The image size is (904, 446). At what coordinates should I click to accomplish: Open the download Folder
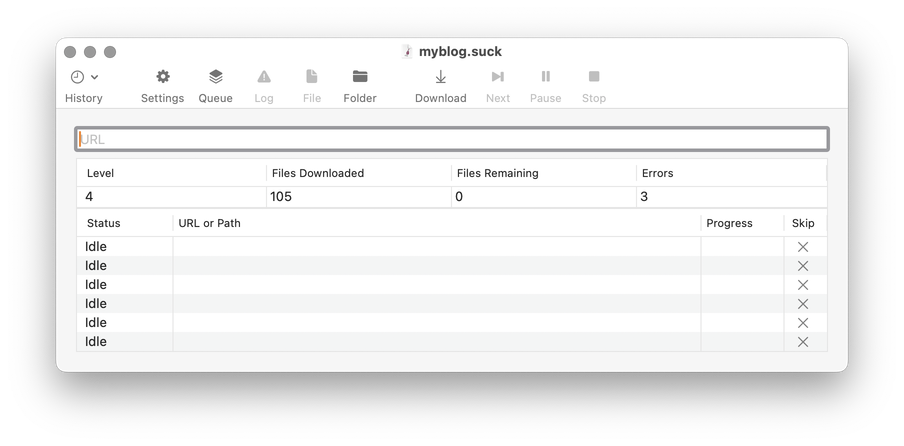pos(360,77)
